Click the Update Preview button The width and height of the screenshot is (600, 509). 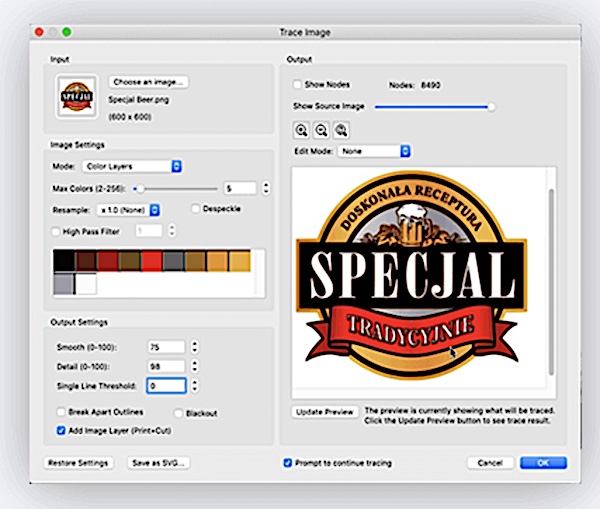(x=325, y=412)
